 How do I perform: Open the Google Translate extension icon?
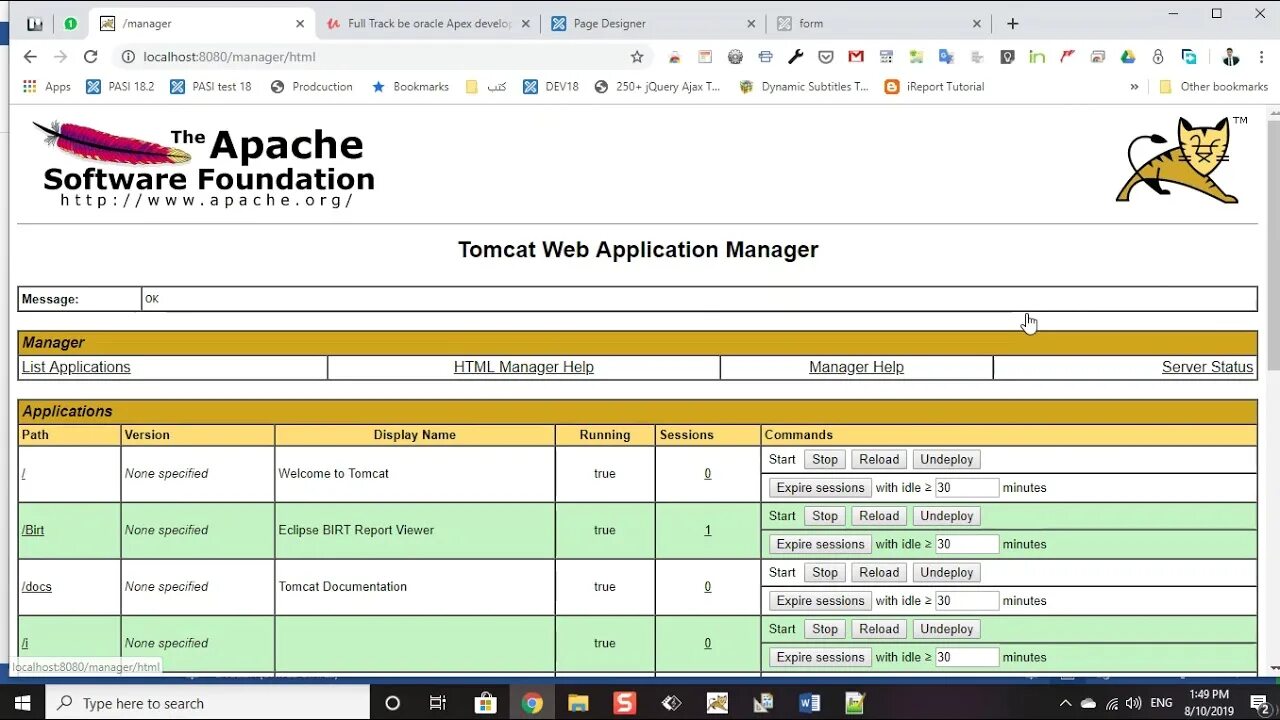tap(946, 57)
